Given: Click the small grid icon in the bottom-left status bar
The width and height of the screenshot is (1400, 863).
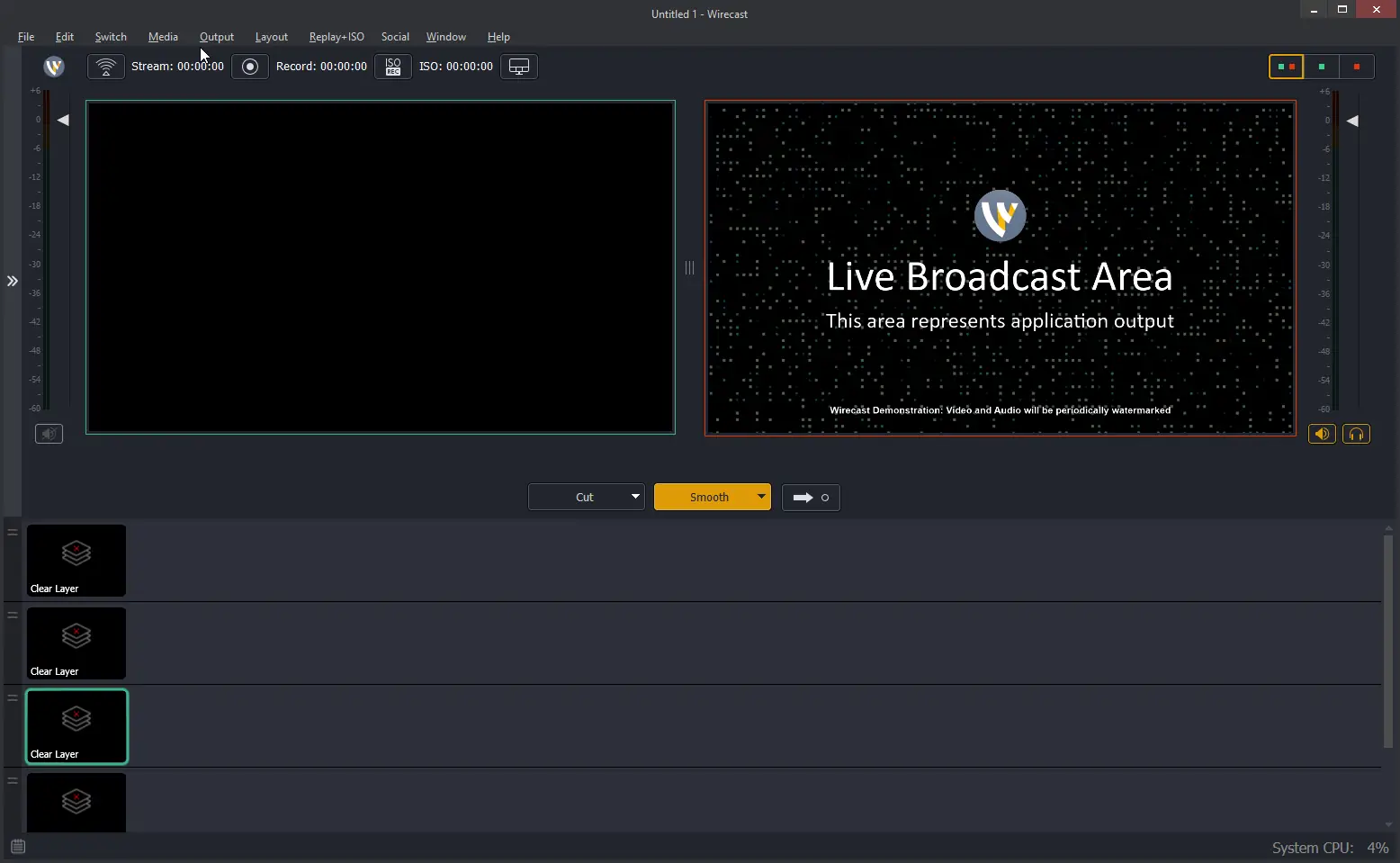Looking at the screenshot, I should point(18,846).
